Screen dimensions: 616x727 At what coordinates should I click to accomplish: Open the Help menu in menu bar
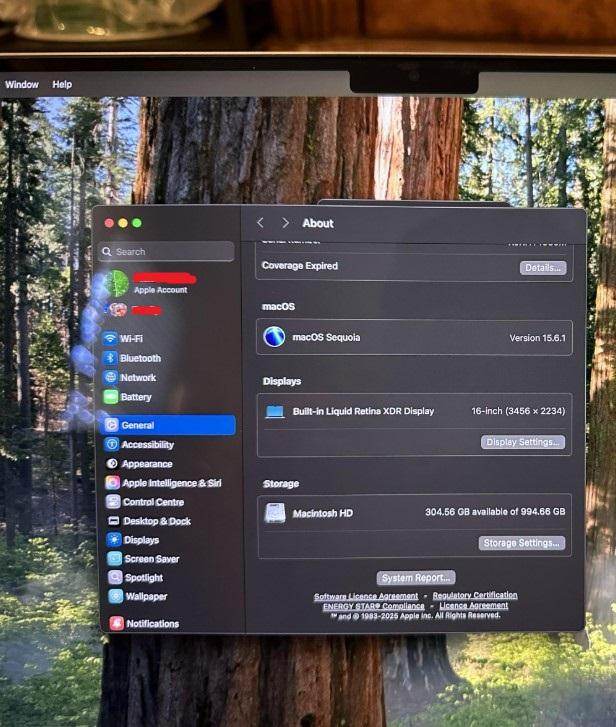[62, 84]
